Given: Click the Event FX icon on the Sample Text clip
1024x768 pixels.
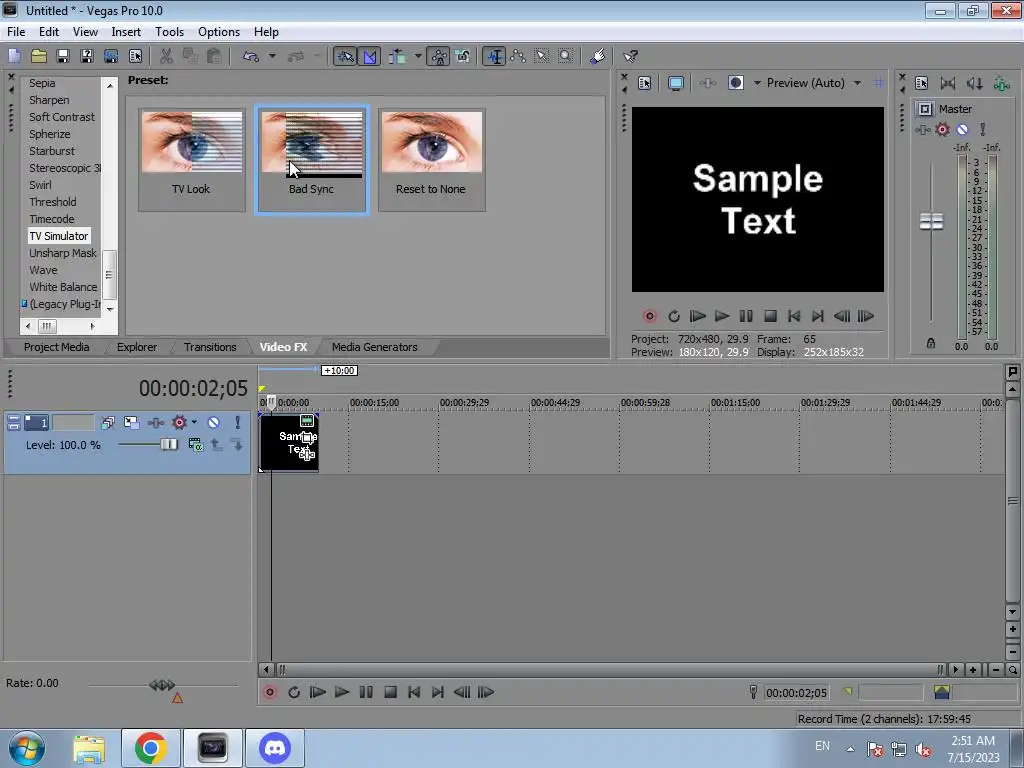Looking at the screenshot, I should 307,453.
